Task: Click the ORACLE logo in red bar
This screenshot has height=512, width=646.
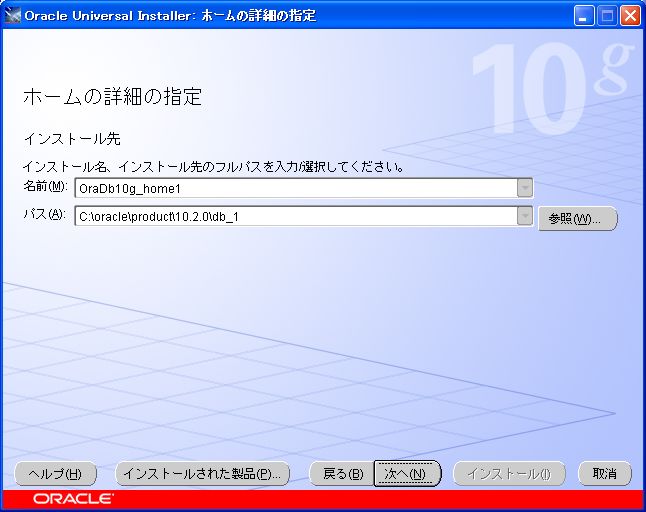Action: point(73,499)
